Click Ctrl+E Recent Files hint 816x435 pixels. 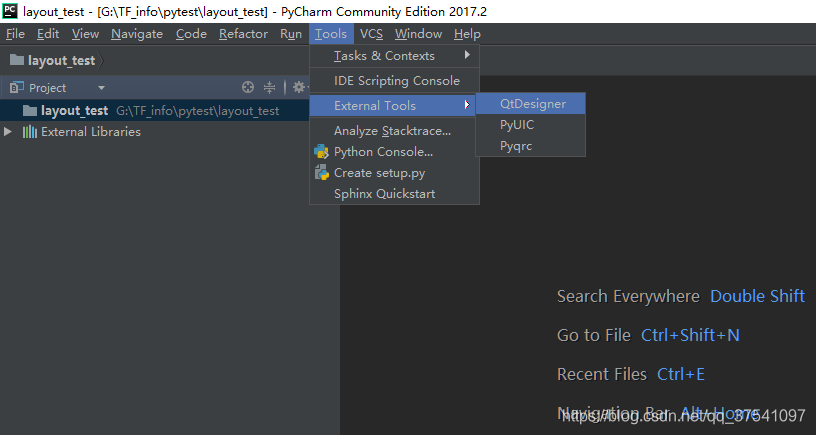681,374
